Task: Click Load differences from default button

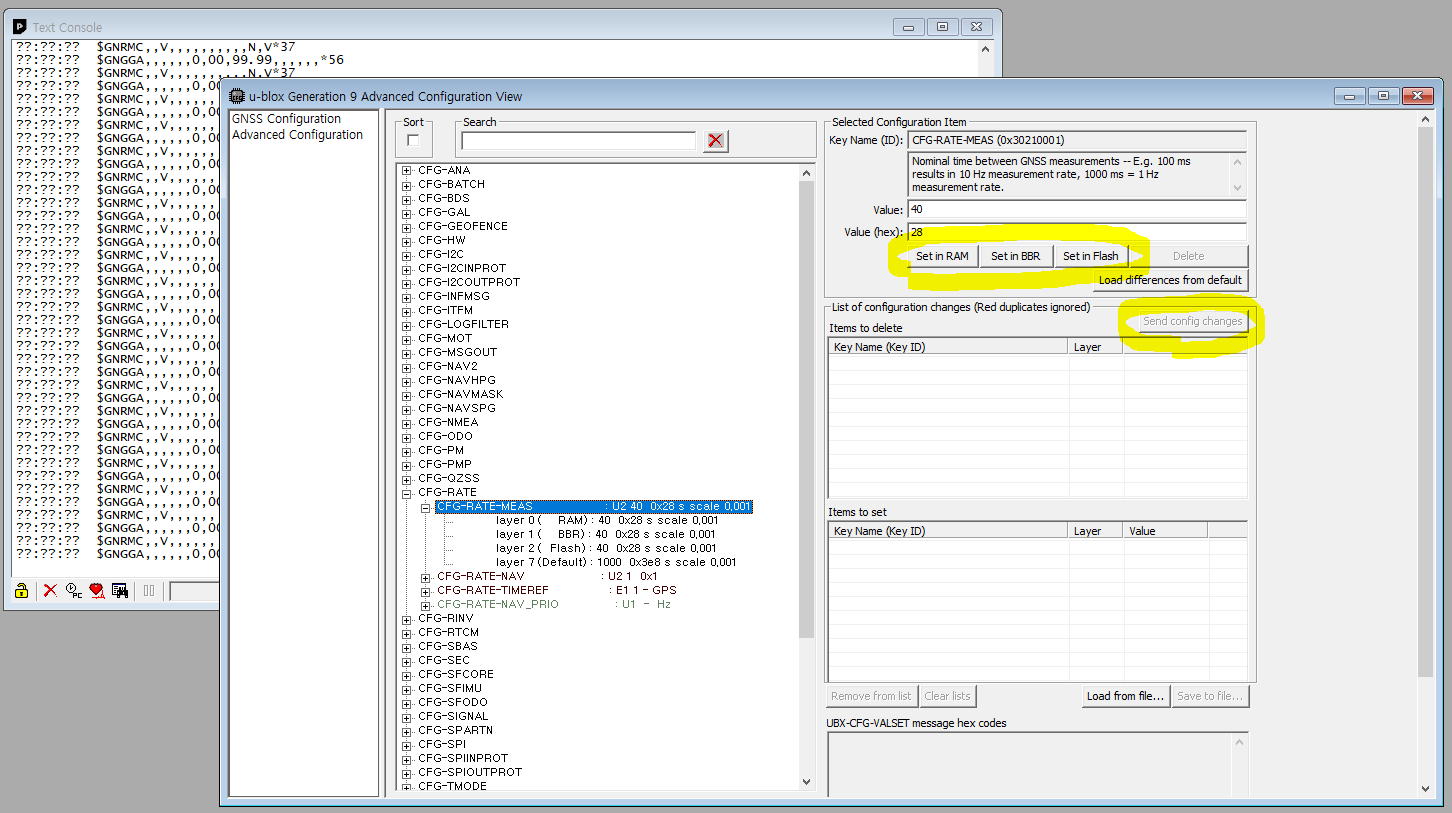Action: (x=1170, y=280)
